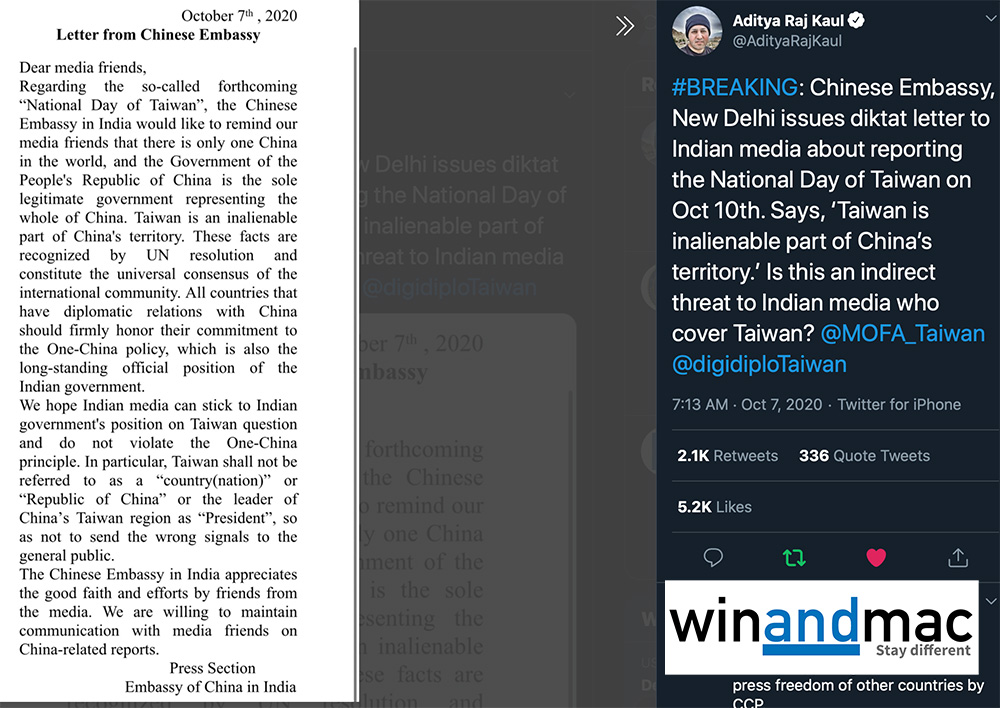
Task: View the 2.1K Retweets list
Action: (x=728, y=455)
